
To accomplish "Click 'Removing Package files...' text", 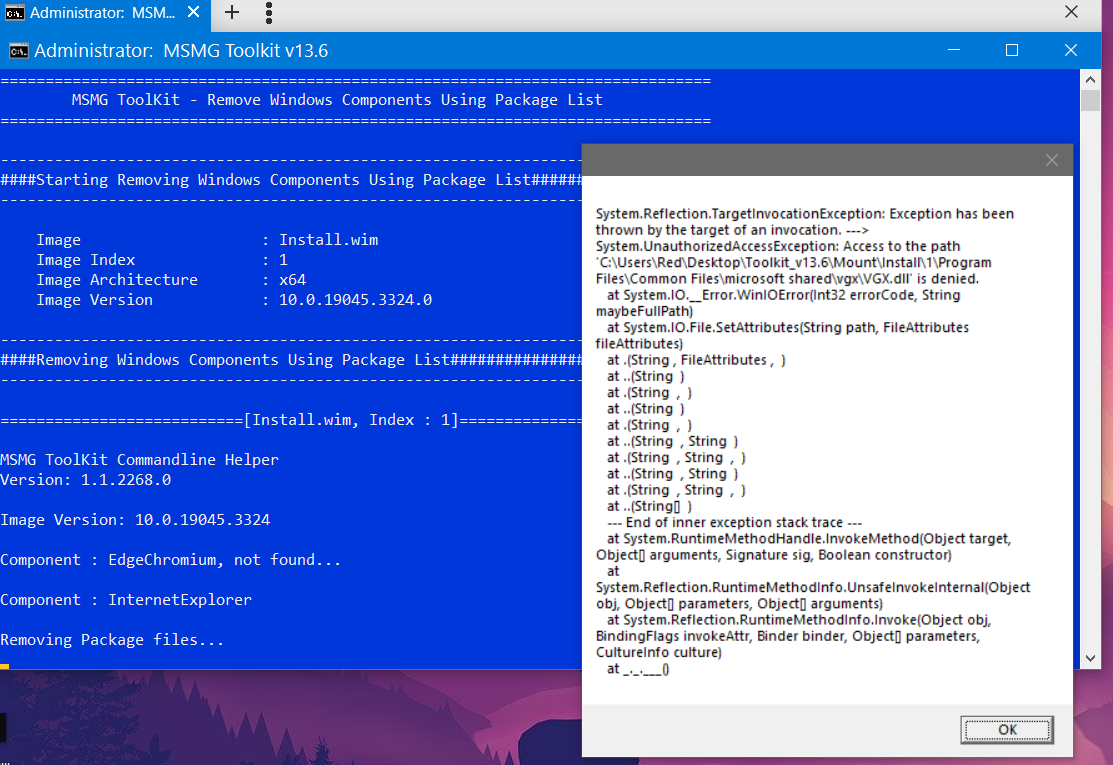I will coord(112,640).
